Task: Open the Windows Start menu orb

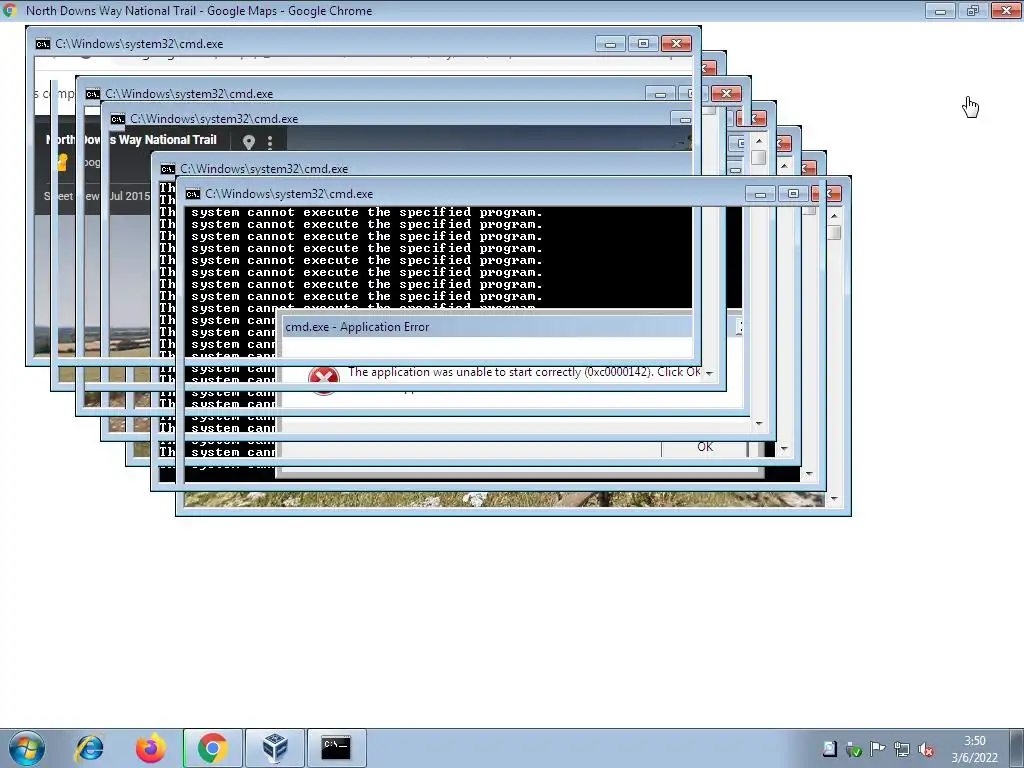Action: 27,748
